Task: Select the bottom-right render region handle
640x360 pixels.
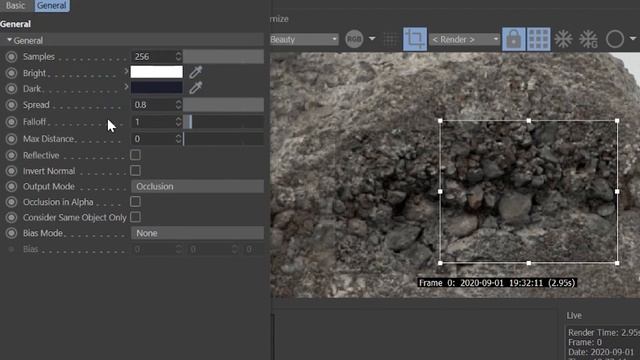Action: pyautogui.click(x=617, y=263)
